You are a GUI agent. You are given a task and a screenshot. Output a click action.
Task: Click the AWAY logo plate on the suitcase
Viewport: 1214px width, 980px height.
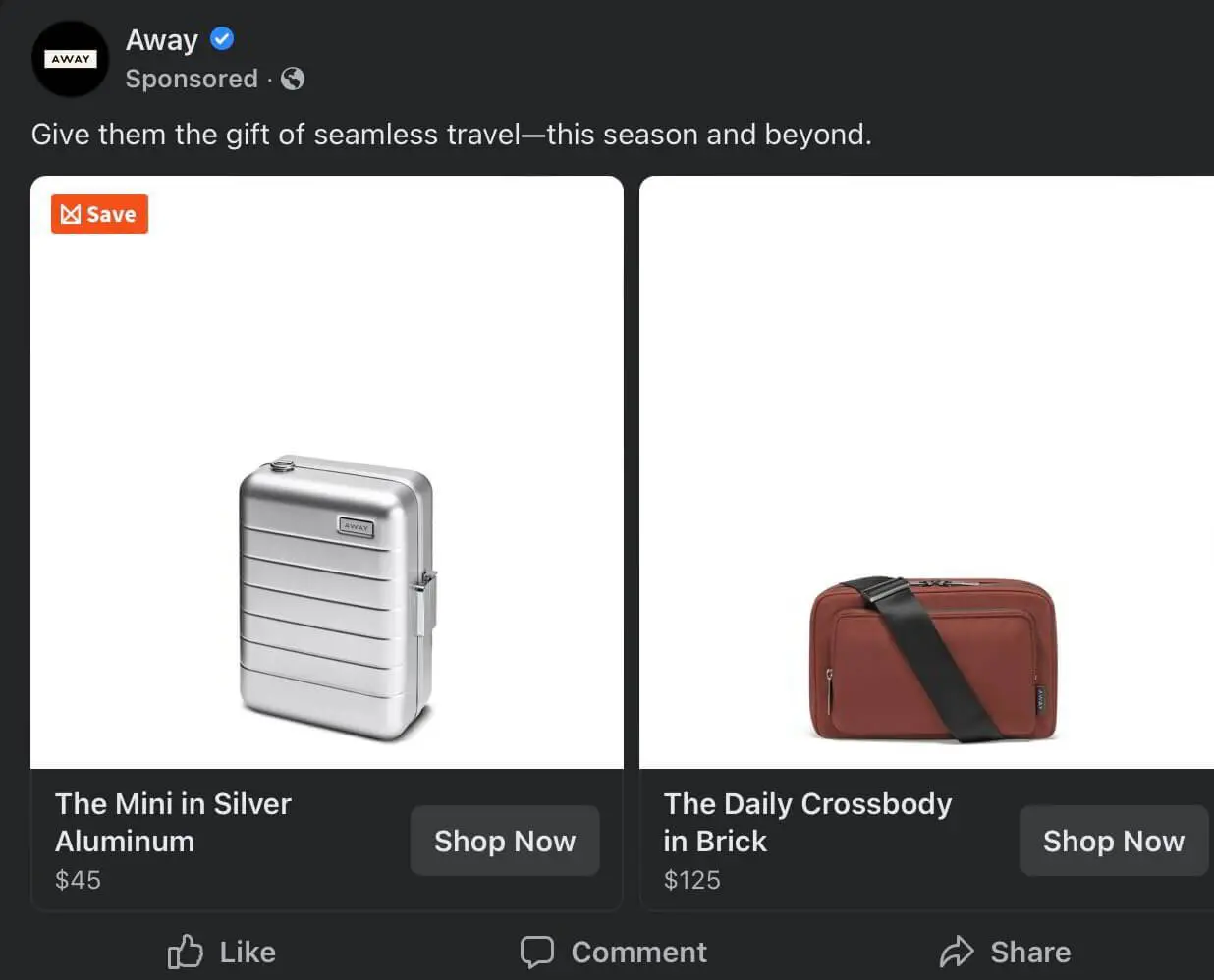pyautogui.click(x=356, y=527)
